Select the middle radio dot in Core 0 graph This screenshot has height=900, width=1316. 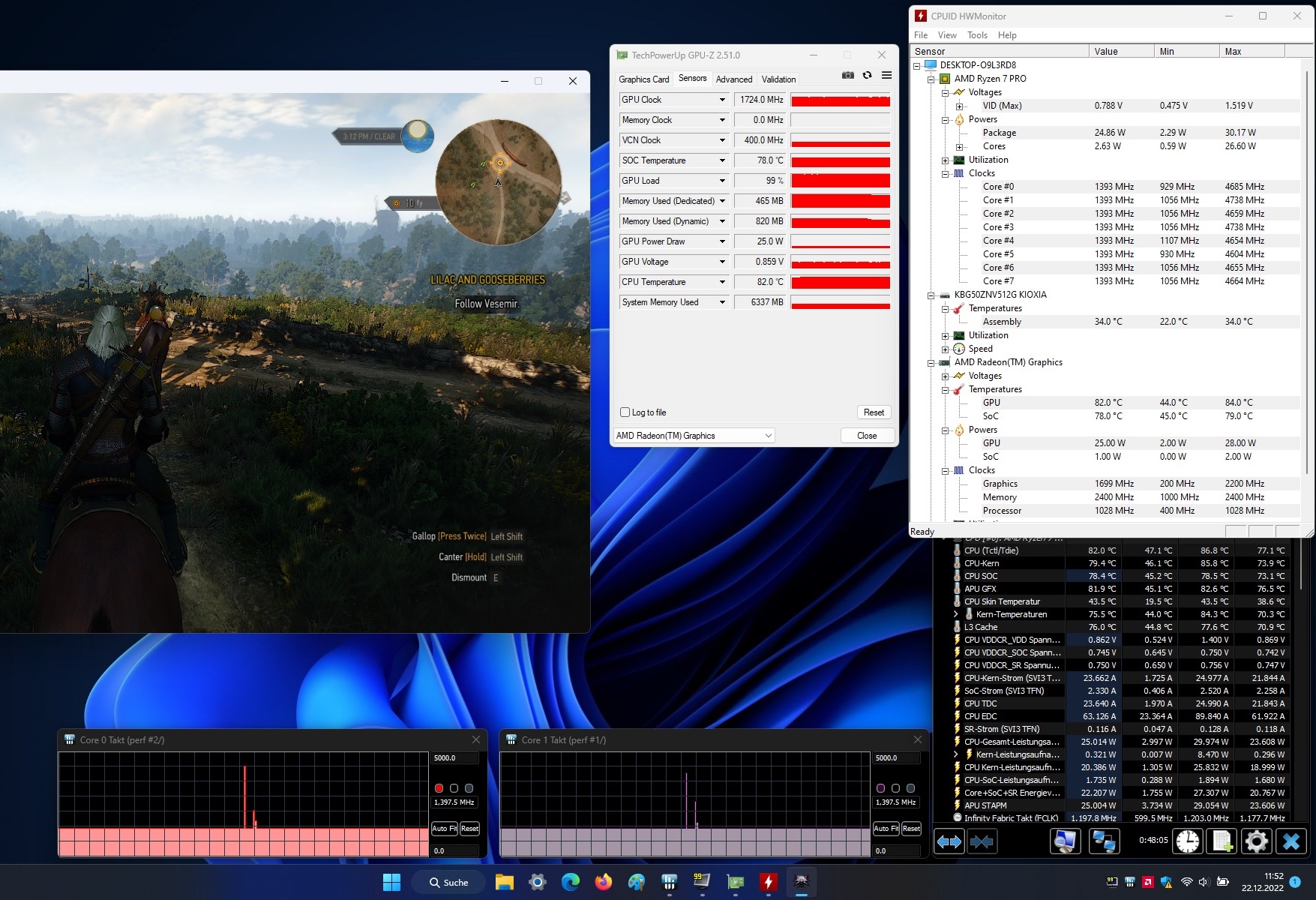click(454, 788)
